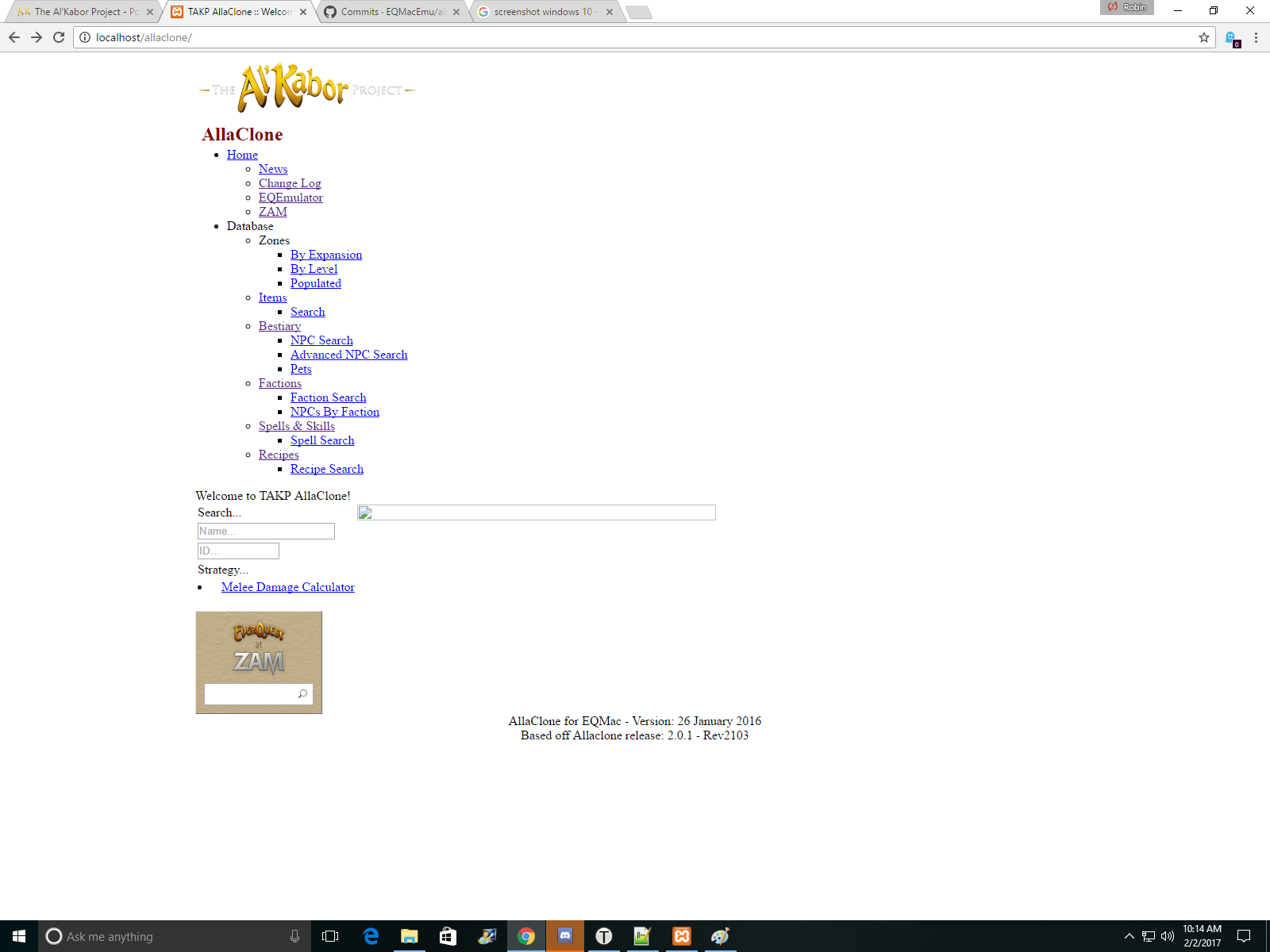
Task: Open Advanced NPC Search
Action: coord(349,355)
